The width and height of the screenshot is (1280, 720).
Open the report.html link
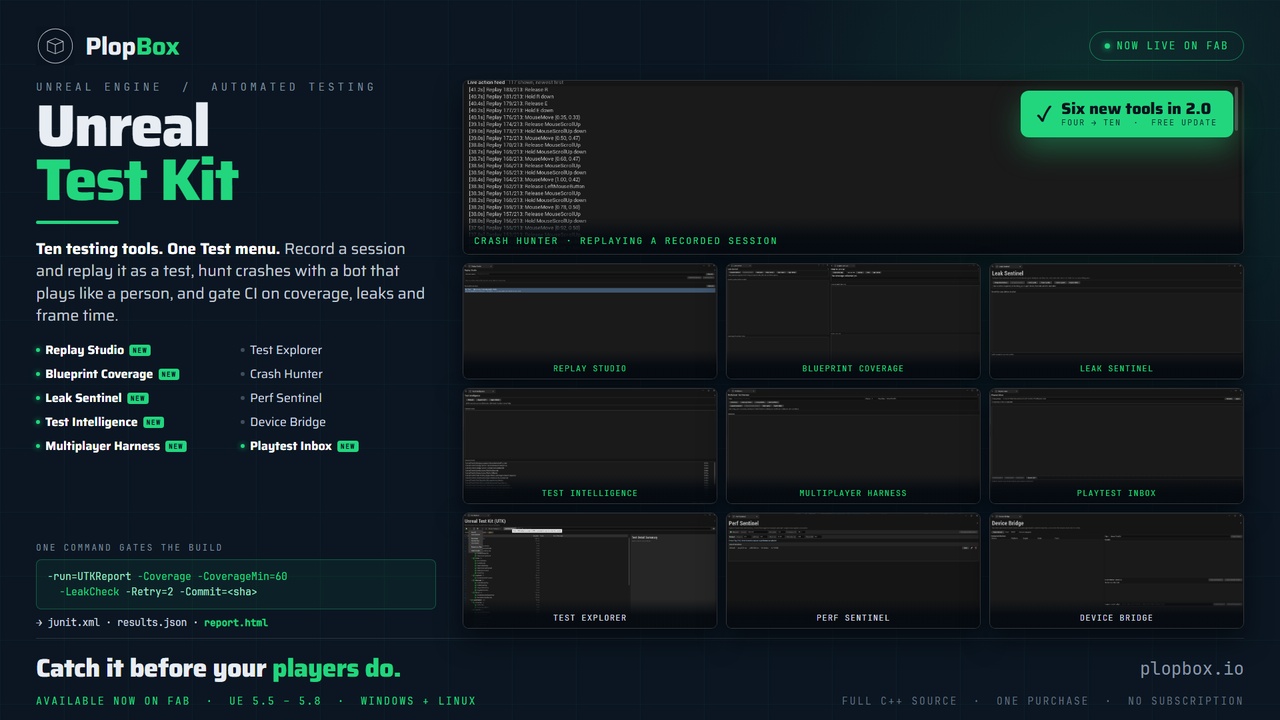click(x=236, y=623)
